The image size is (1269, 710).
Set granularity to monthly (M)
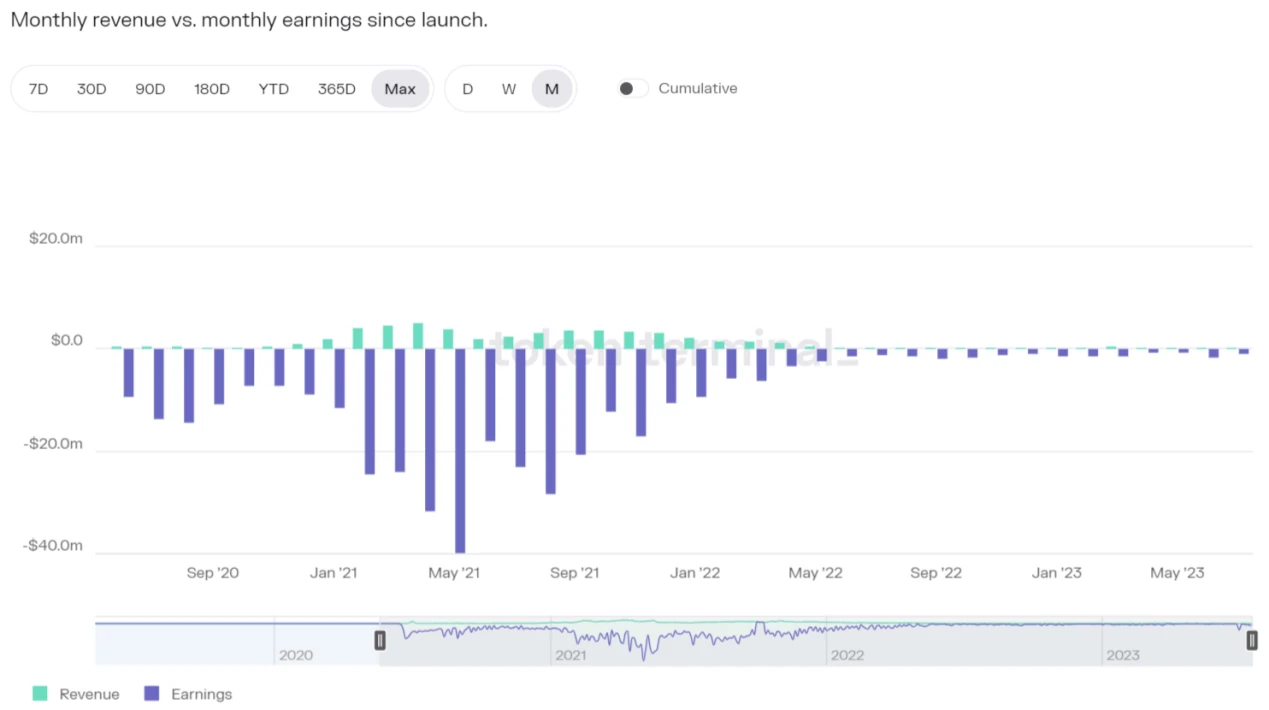pos(551,89)
